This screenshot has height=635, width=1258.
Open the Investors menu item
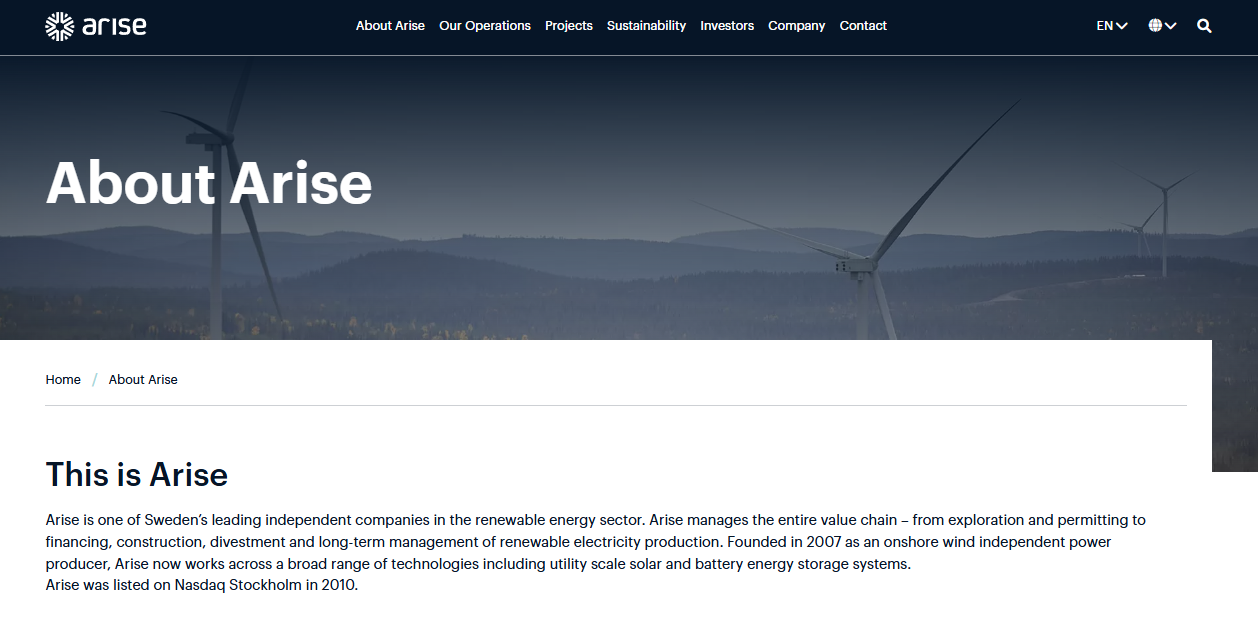727,26
